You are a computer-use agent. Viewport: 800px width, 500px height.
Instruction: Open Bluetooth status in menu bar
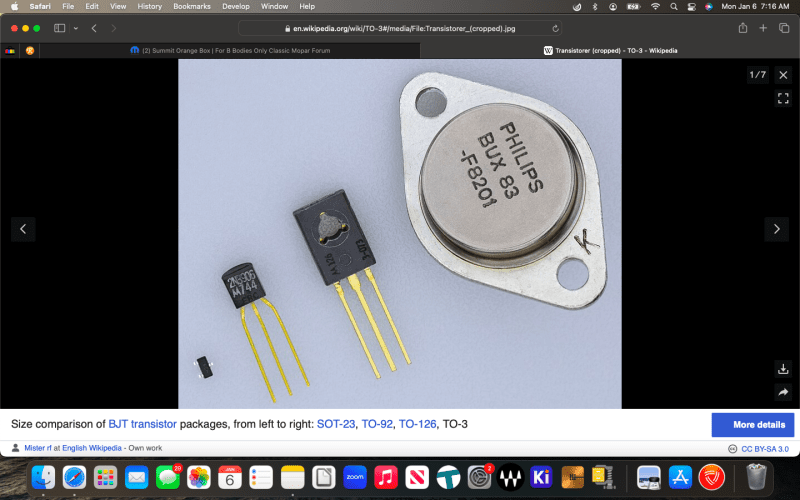click(595, 7)
